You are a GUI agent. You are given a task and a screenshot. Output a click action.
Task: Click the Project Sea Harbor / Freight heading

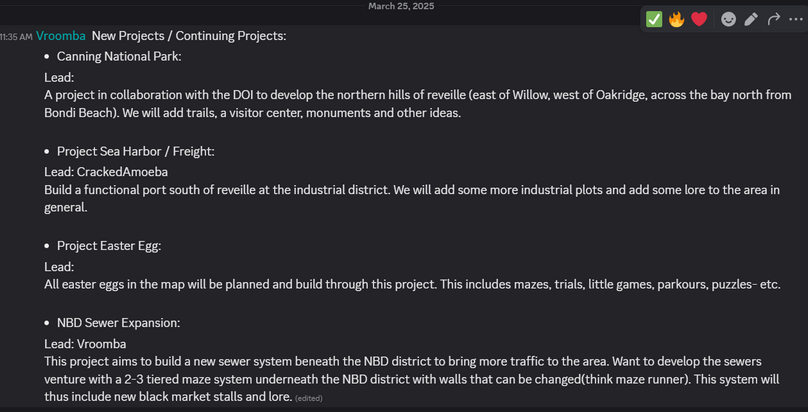[x=136, y=151]
